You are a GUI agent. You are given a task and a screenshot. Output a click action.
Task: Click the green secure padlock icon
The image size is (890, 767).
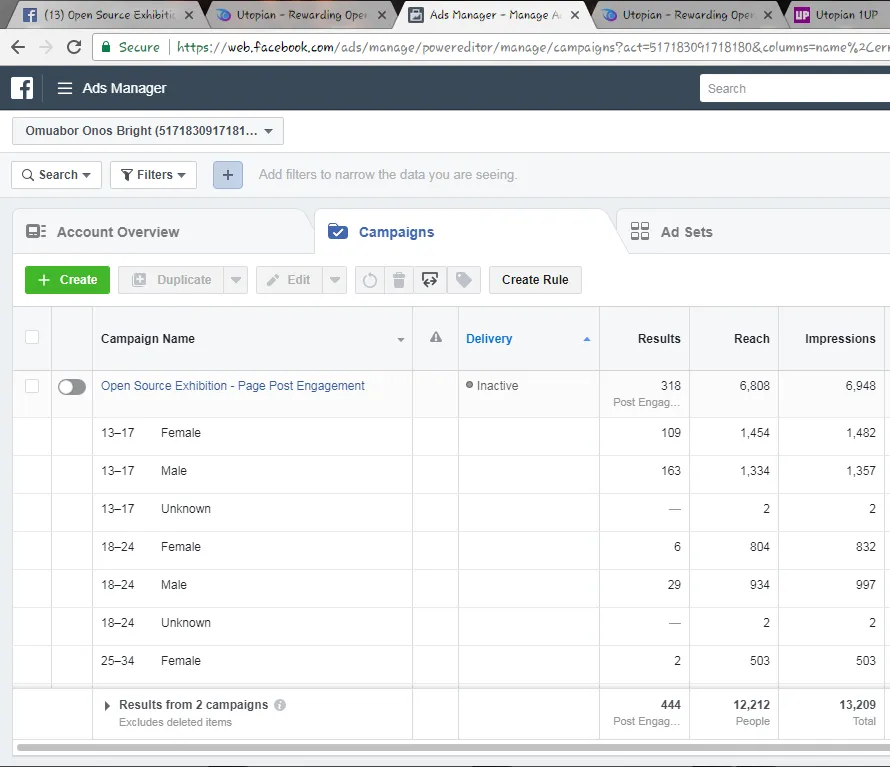pyautogui.click(x=106, y=47)
